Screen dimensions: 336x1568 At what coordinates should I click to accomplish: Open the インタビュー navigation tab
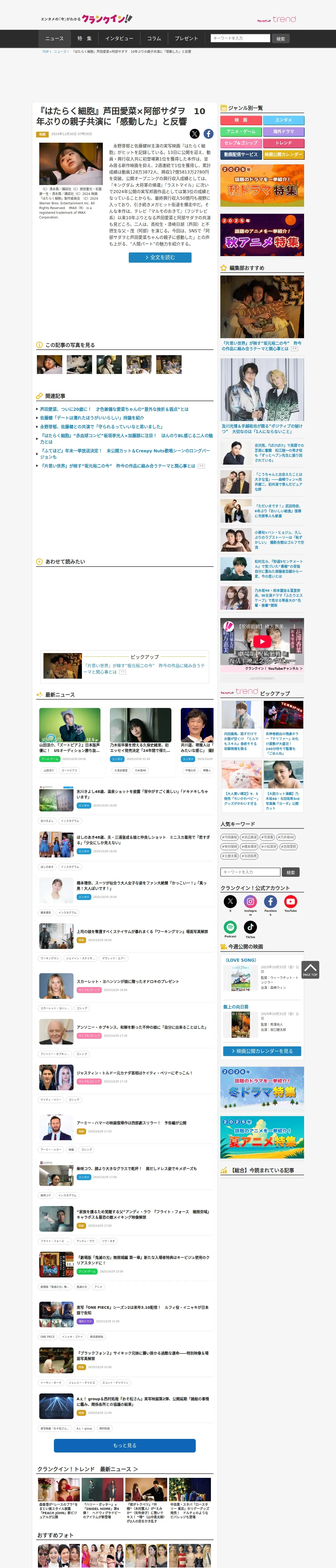click(120, 38)
